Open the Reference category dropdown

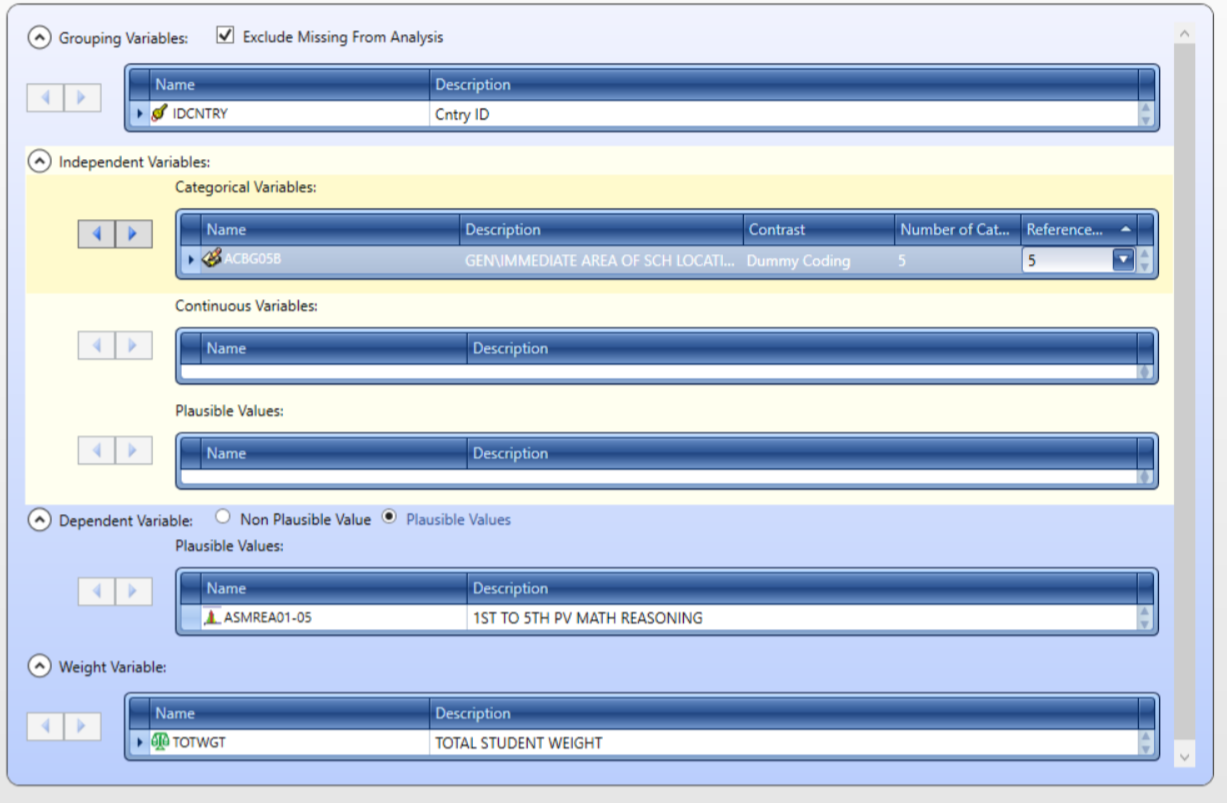click(1123, 260)
